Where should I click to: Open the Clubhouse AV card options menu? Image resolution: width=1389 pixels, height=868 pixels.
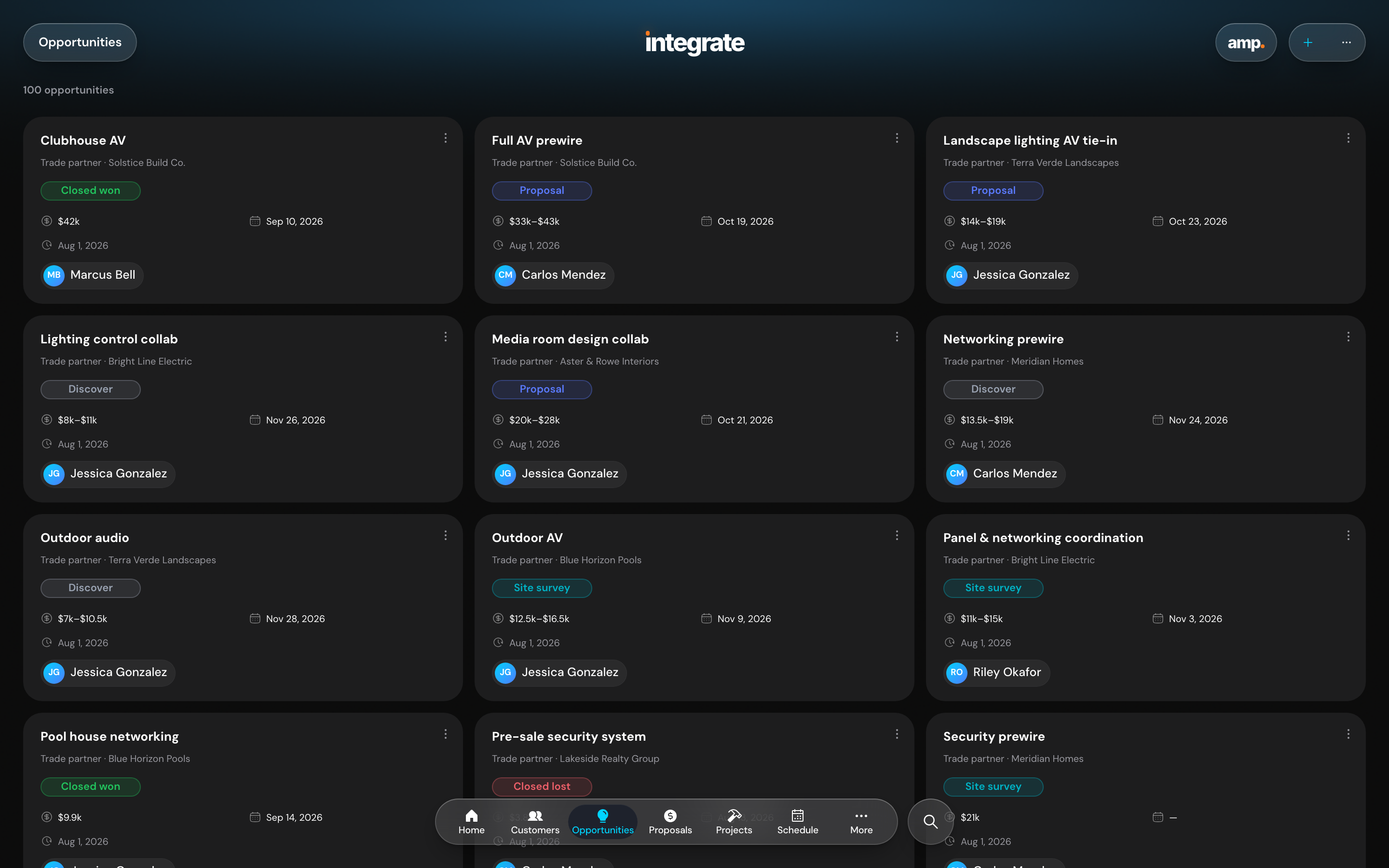click(x=446, y=138)
